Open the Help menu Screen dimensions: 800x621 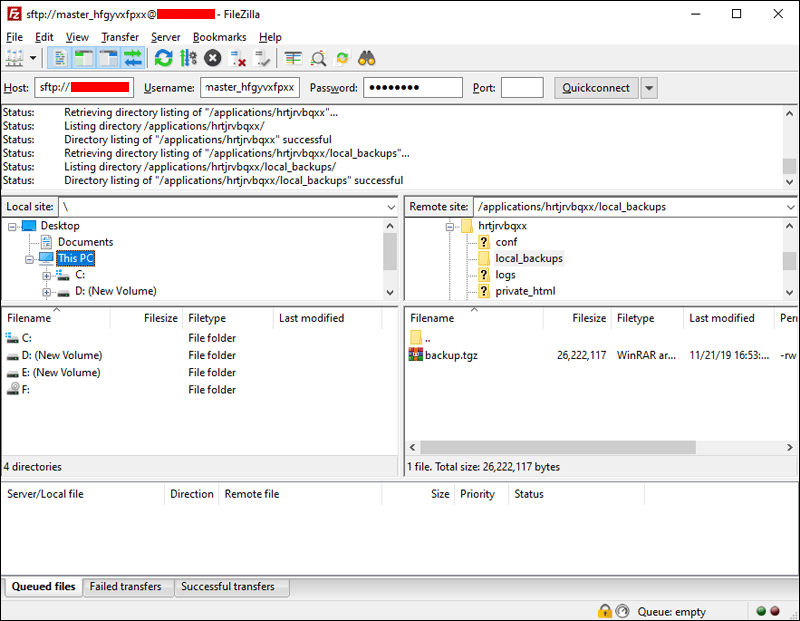pyautogui.click(x=270, y=37)
